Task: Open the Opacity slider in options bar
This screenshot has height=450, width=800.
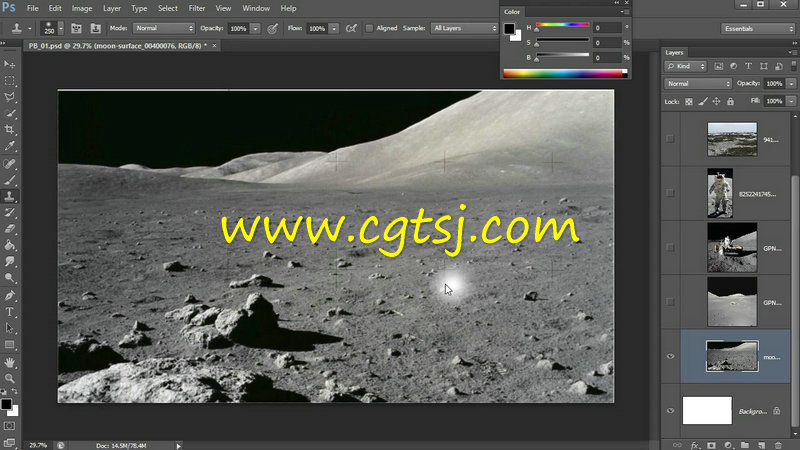Action: [x=255, y=29]
